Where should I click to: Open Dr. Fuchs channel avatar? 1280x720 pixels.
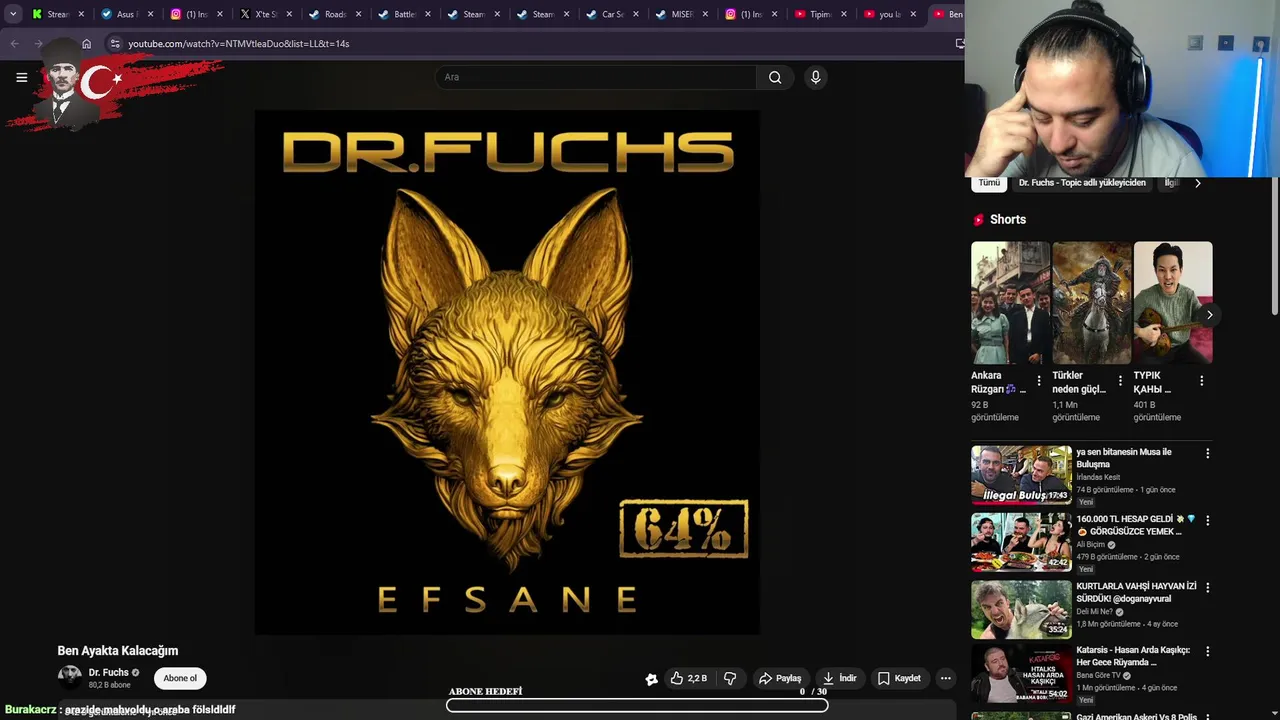coord(69,677)
